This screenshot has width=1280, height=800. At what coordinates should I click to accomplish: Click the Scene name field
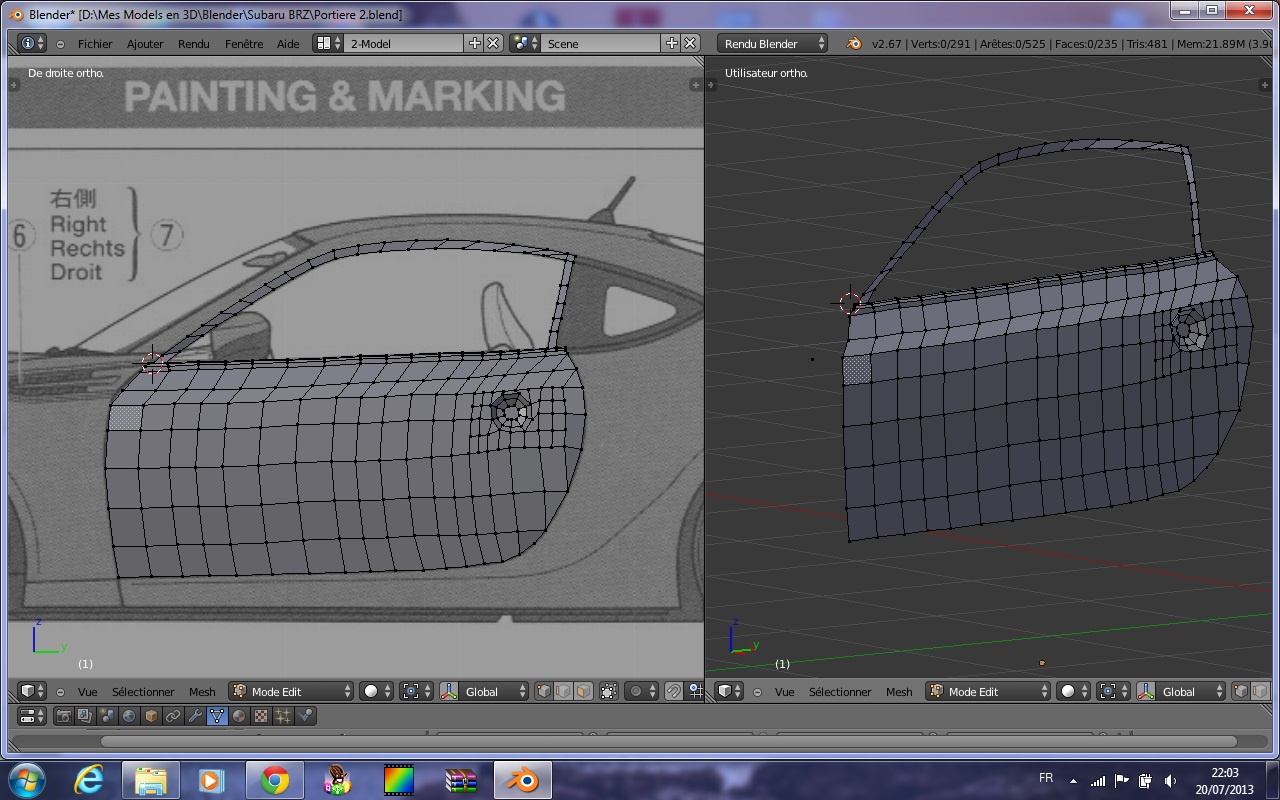point(601,43)
